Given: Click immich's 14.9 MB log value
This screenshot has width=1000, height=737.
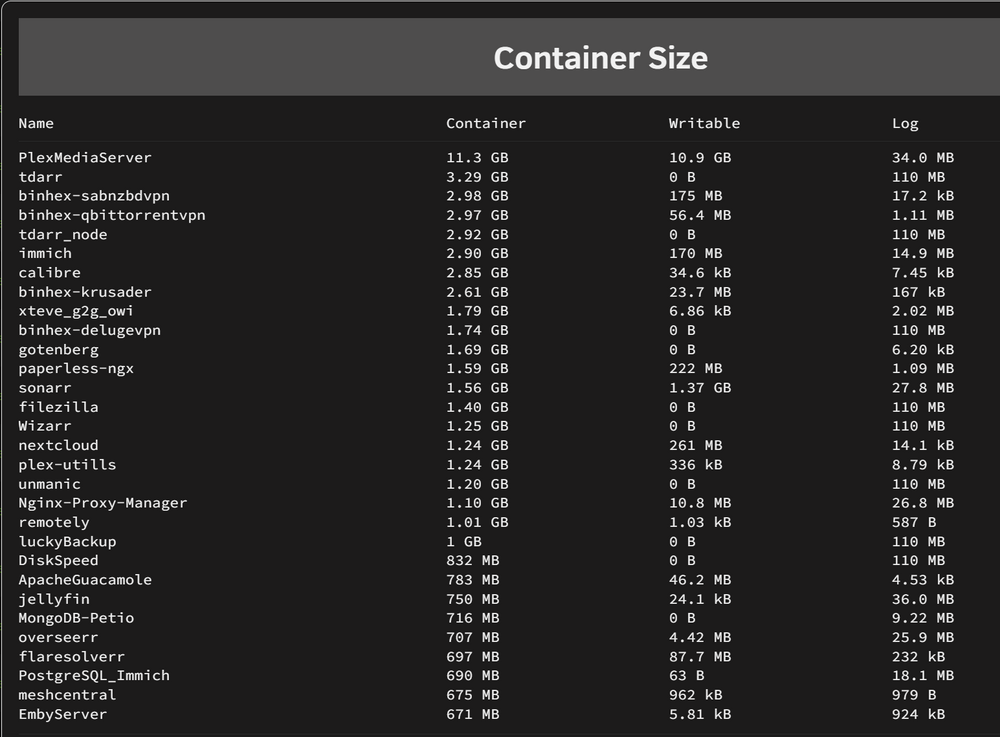Looking at the screenshot, I should tap(923, 253).
